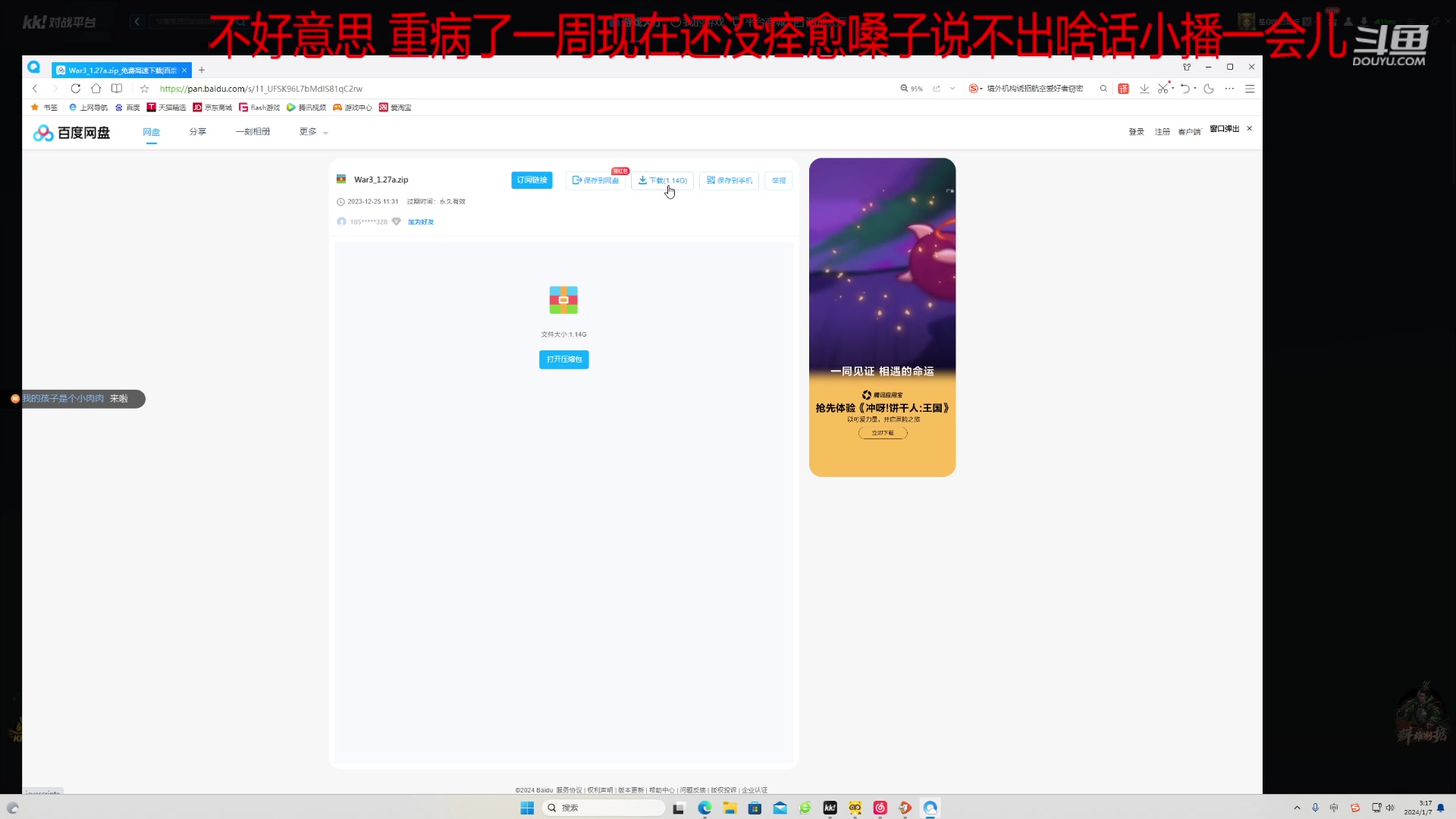Image resolution: width=1456 pixels, height=819 pixels.
Task: Click the 保存到手机 button
Action: [x=729, y=180]
